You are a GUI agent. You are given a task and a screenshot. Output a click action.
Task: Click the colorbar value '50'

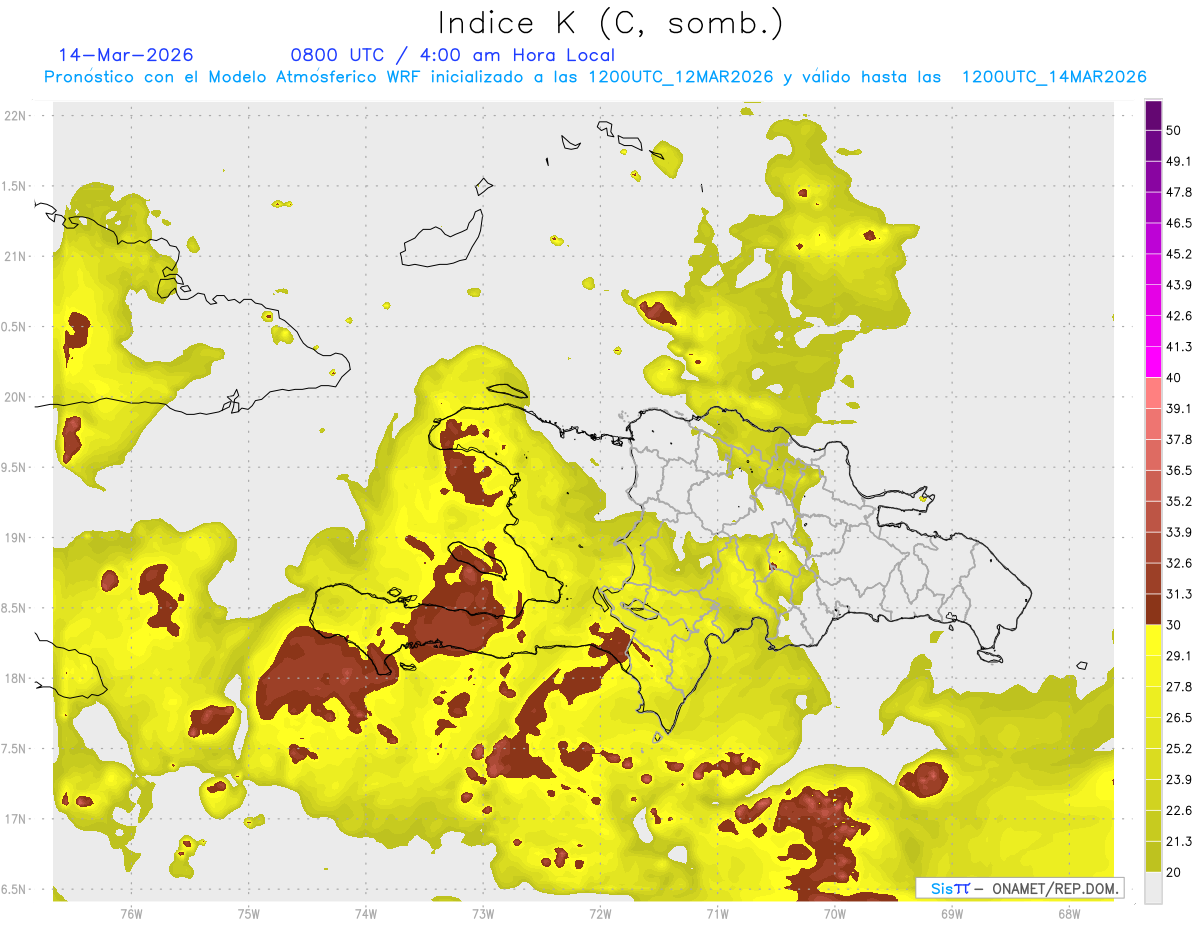tap(1174, 131)
